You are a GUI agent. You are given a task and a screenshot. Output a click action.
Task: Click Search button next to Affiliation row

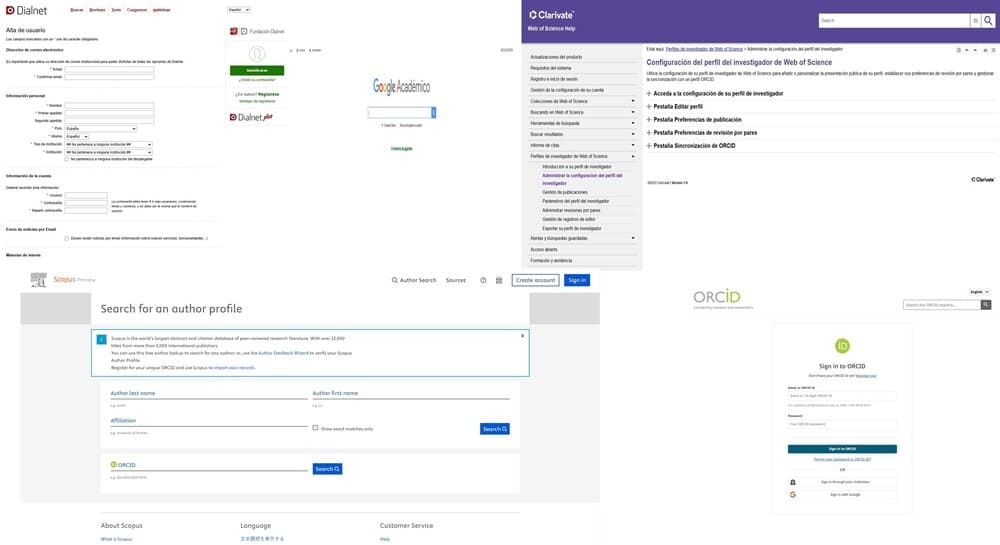[x=495, y=429]
